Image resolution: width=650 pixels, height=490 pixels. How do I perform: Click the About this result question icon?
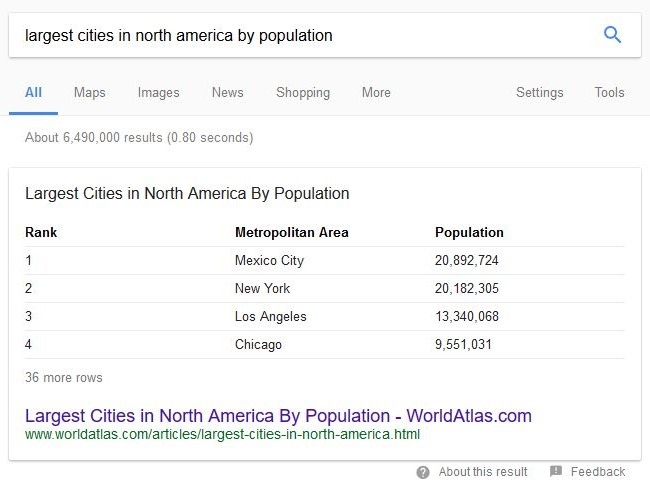423,472
